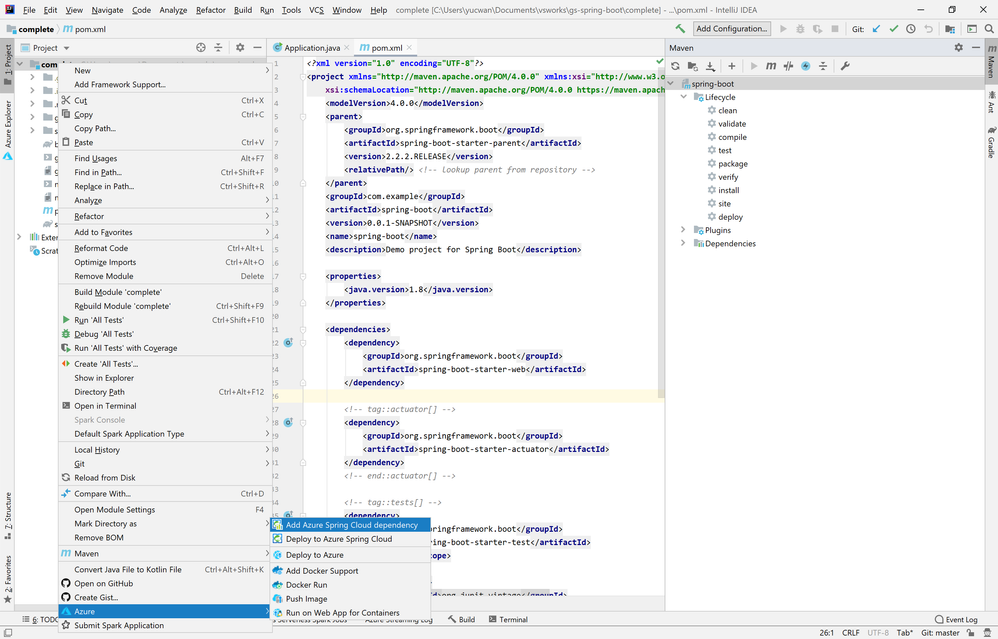Choose Open on GitHub

click(x=165, y=584)
